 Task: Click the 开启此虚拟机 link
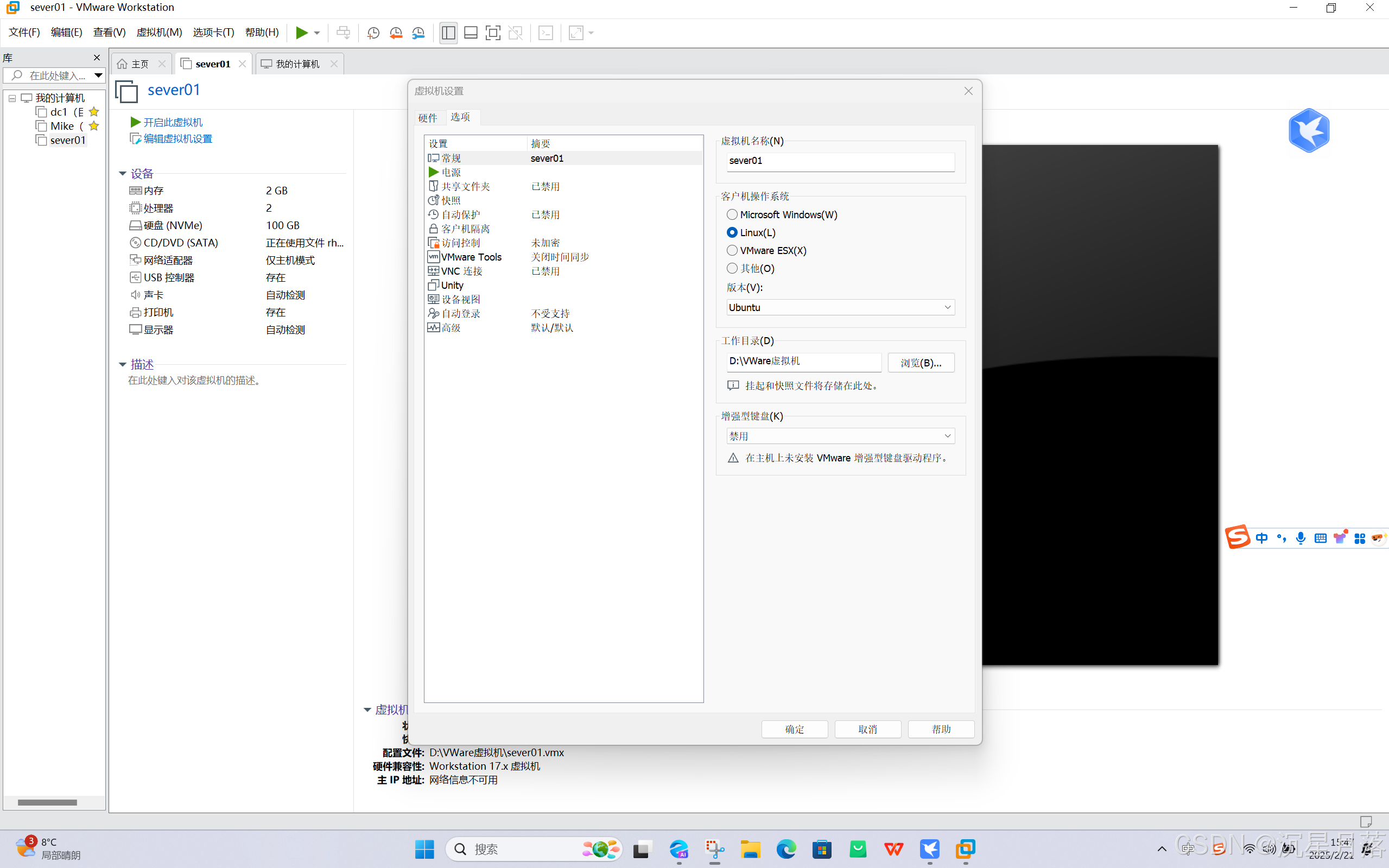click(172, 122)
